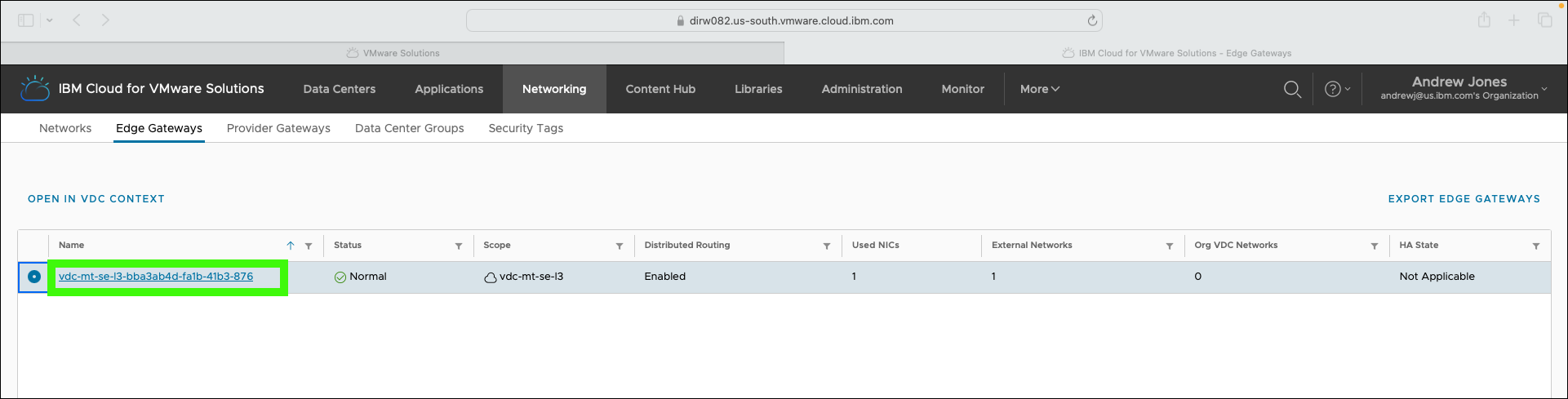Screen dimensions: 1568x399
Task: Open the Applications menu
Action: pos(449,89)
